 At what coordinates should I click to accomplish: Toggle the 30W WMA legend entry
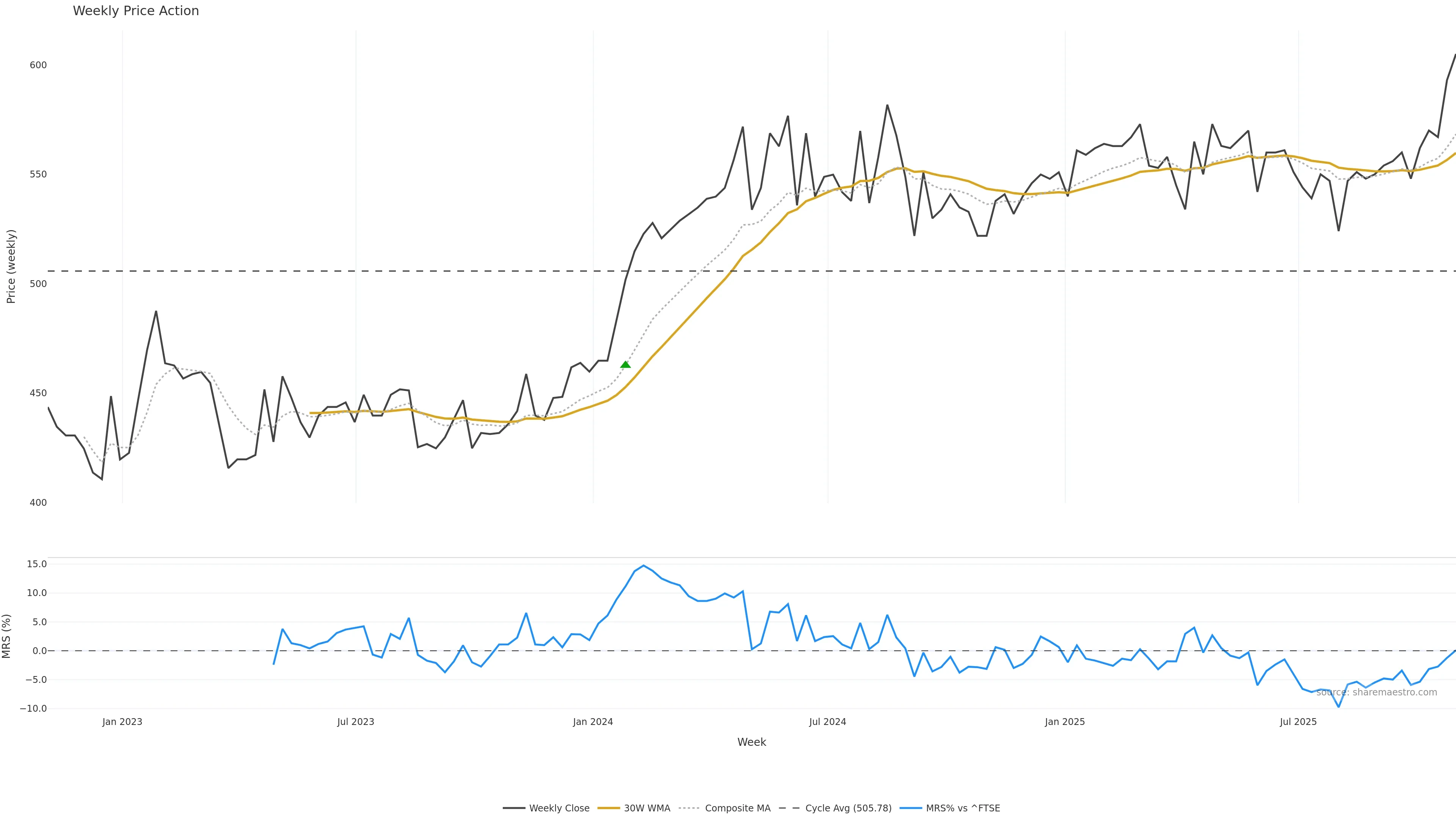[x=646, y=808]
